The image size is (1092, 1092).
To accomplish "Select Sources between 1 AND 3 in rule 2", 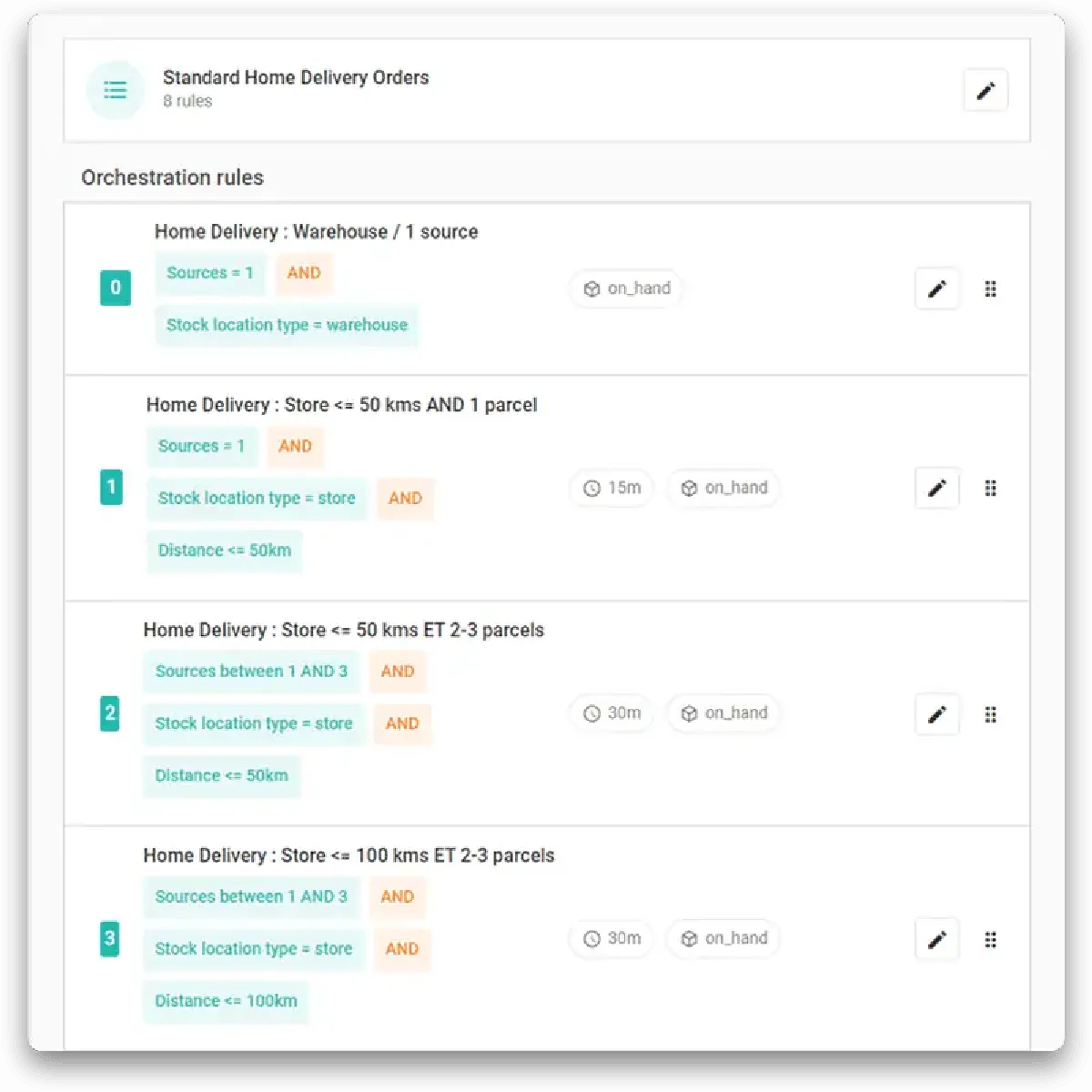I will pyautogui.click(x=251, y=672).
